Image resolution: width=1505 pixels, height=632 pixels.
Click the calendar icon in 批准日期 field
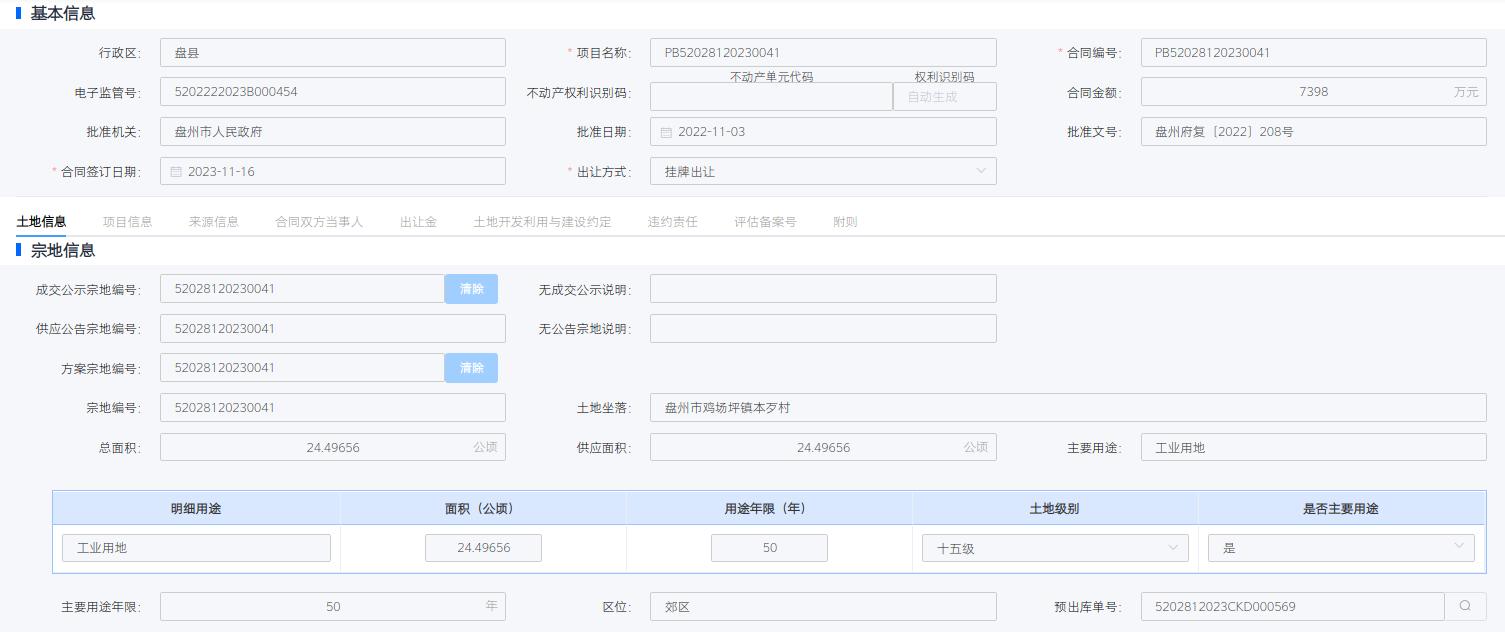(666, 132)
